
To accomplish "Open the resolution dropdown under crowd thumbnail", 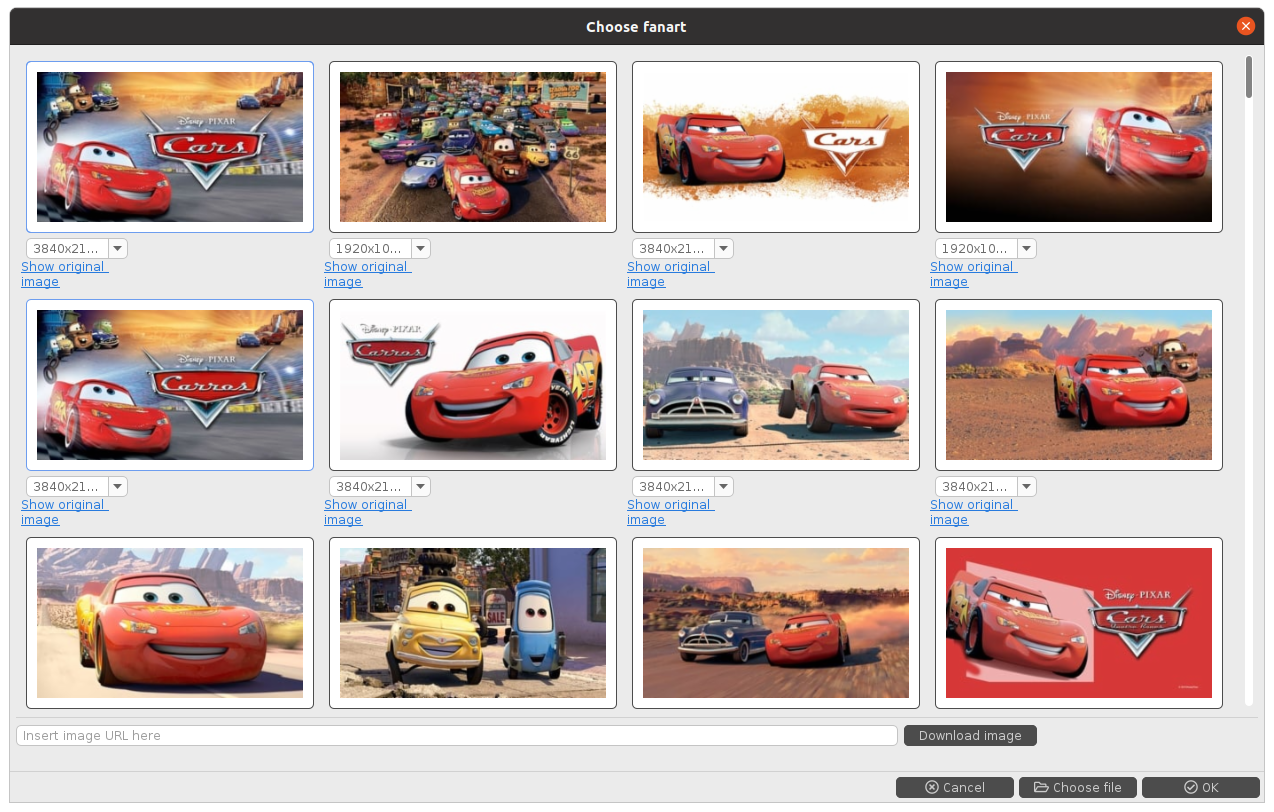I will click(420, 249).
